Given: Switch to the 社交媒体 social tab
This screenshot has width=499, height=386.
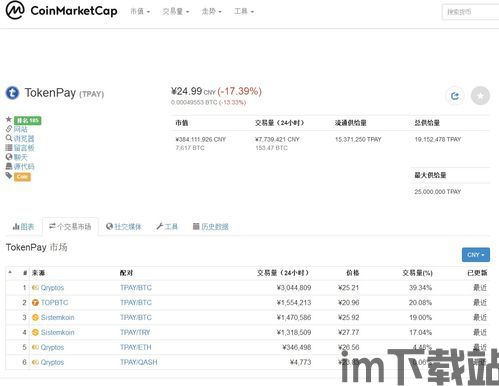Looking at the screenshot, I should 123,227.
